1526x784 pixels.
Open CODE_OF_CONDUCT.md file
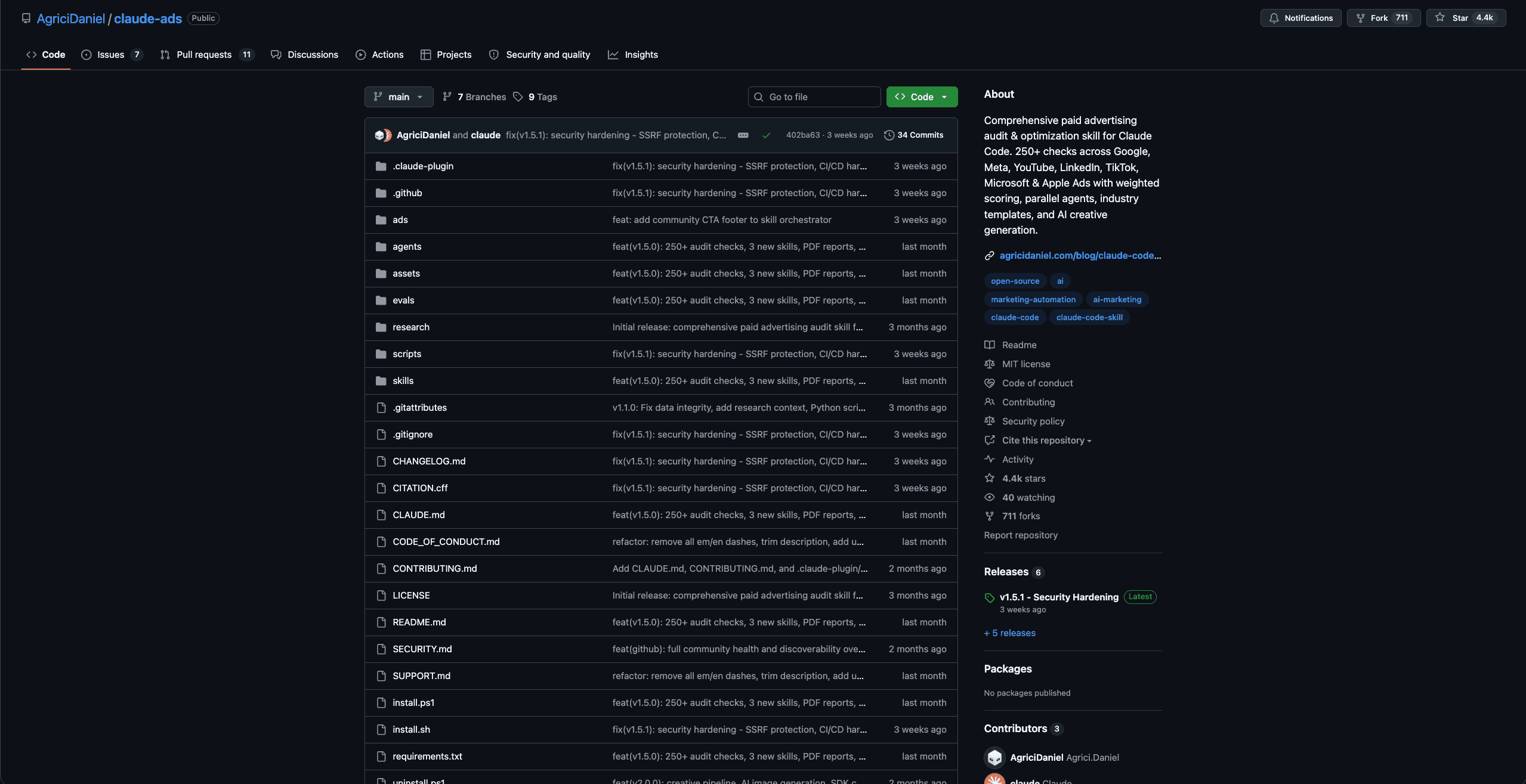coord(446,541)
